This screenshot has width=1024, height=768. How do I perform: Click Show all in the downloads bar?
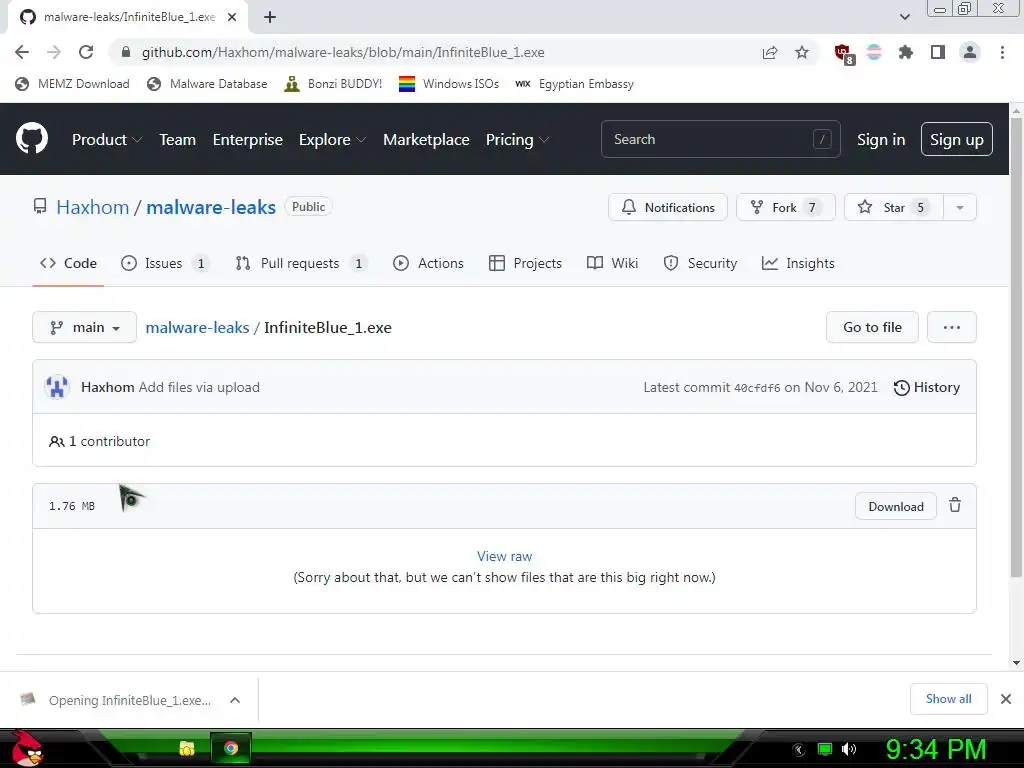948,699
